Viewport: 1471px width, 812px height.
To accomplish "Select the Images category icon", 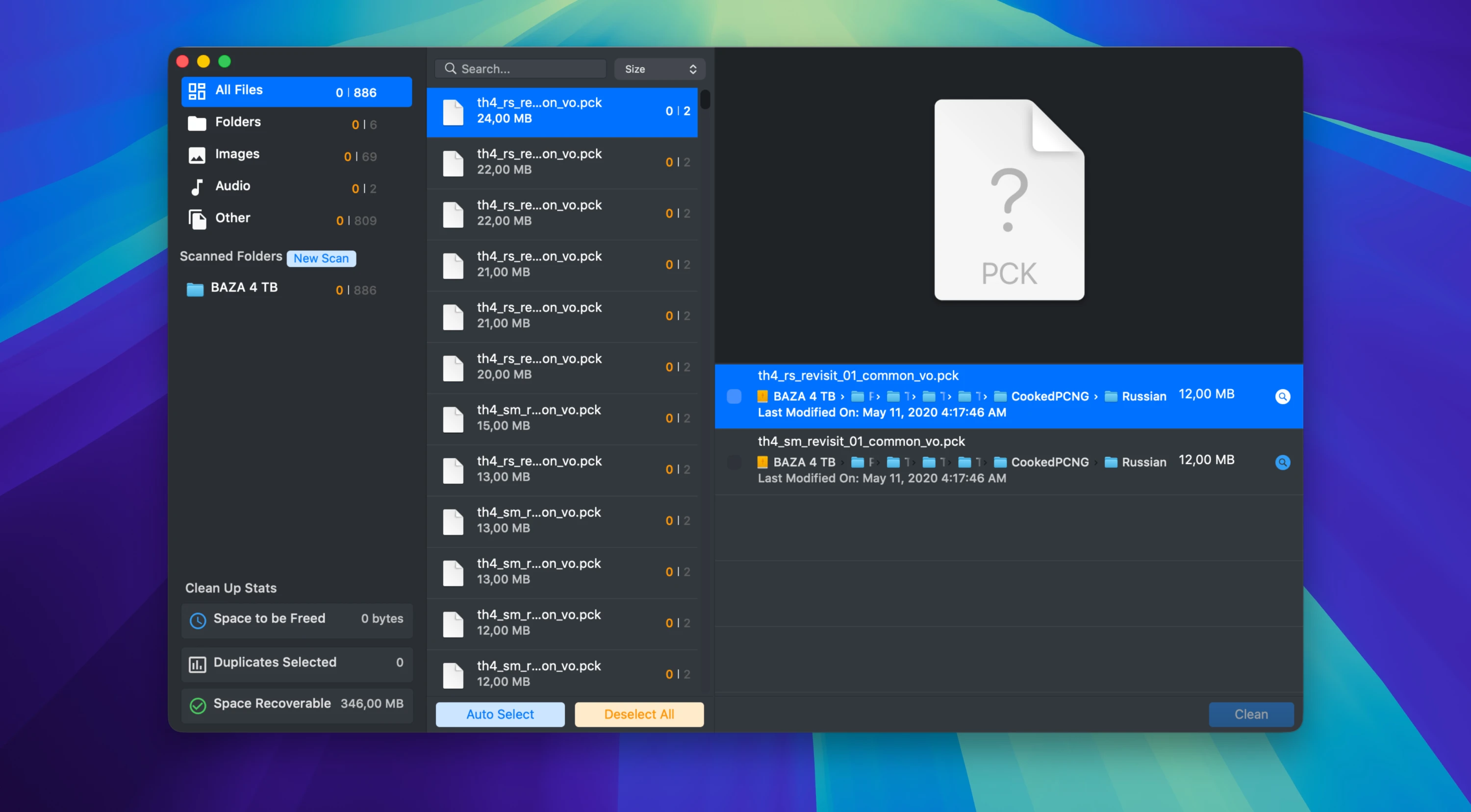I will (x=197, y=155).
